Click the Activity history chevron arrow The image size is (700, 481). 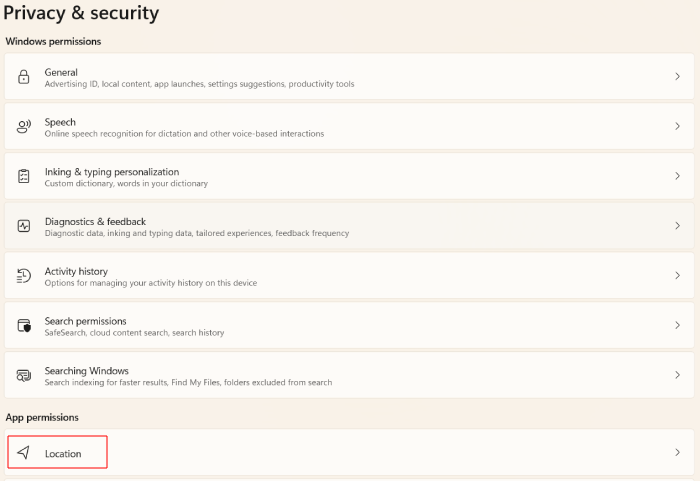point(677,276)
